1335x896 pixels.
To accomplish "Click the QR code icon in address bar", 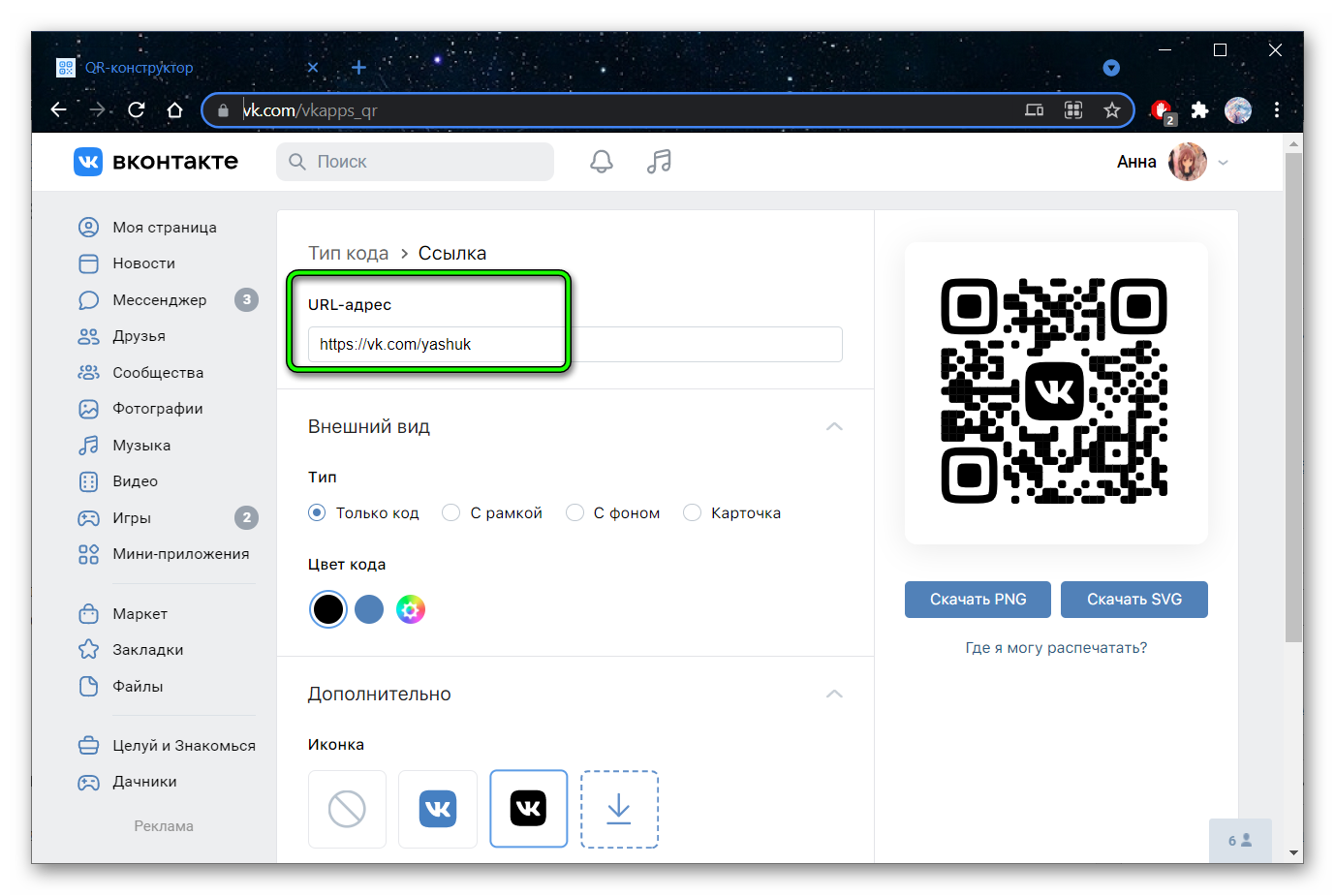I will (x=1073, y=110).
